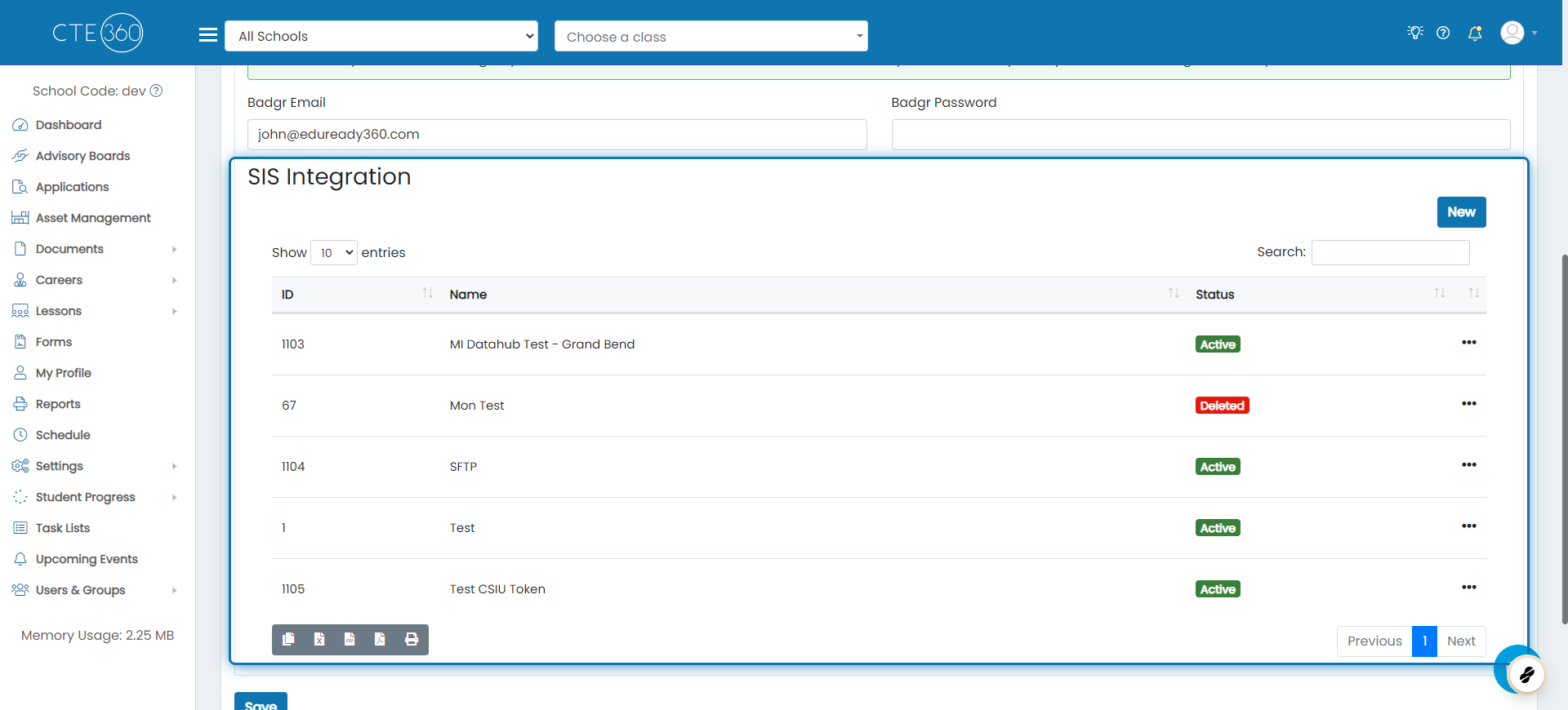
Task: Click the Active badge for MI Datahub Test
Action: click(x=1218, y=344)
